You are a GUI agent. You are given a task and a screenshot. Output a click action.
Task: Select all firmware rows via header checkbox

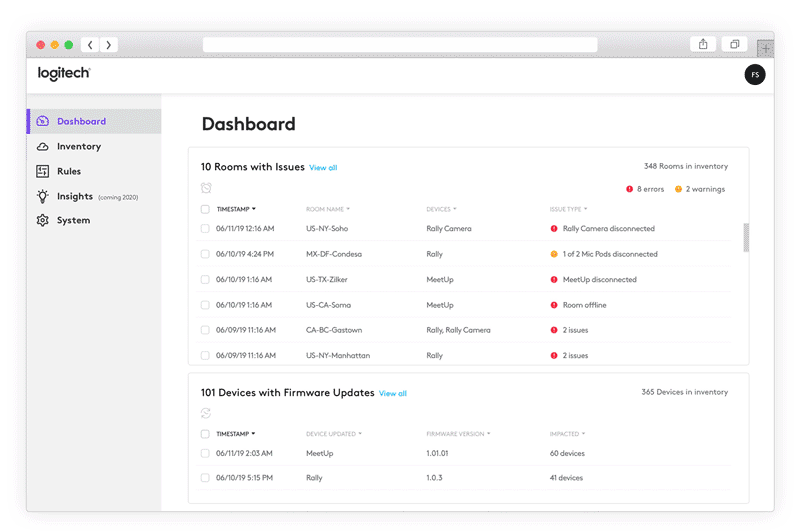(x=205, y=434)
